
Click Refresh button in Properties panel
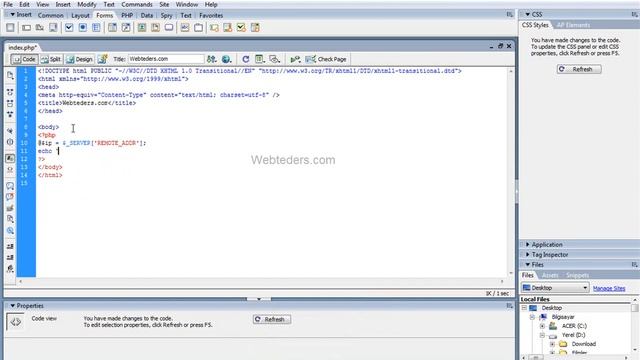pyautogui.click(x=271, y=319)
